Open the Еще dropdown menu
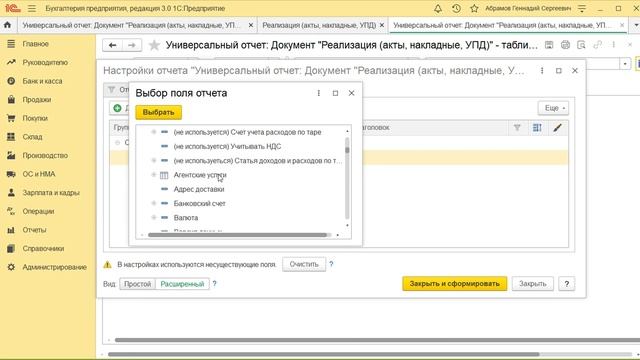Viewport: 640px width, 360px height. coord(553,108)
